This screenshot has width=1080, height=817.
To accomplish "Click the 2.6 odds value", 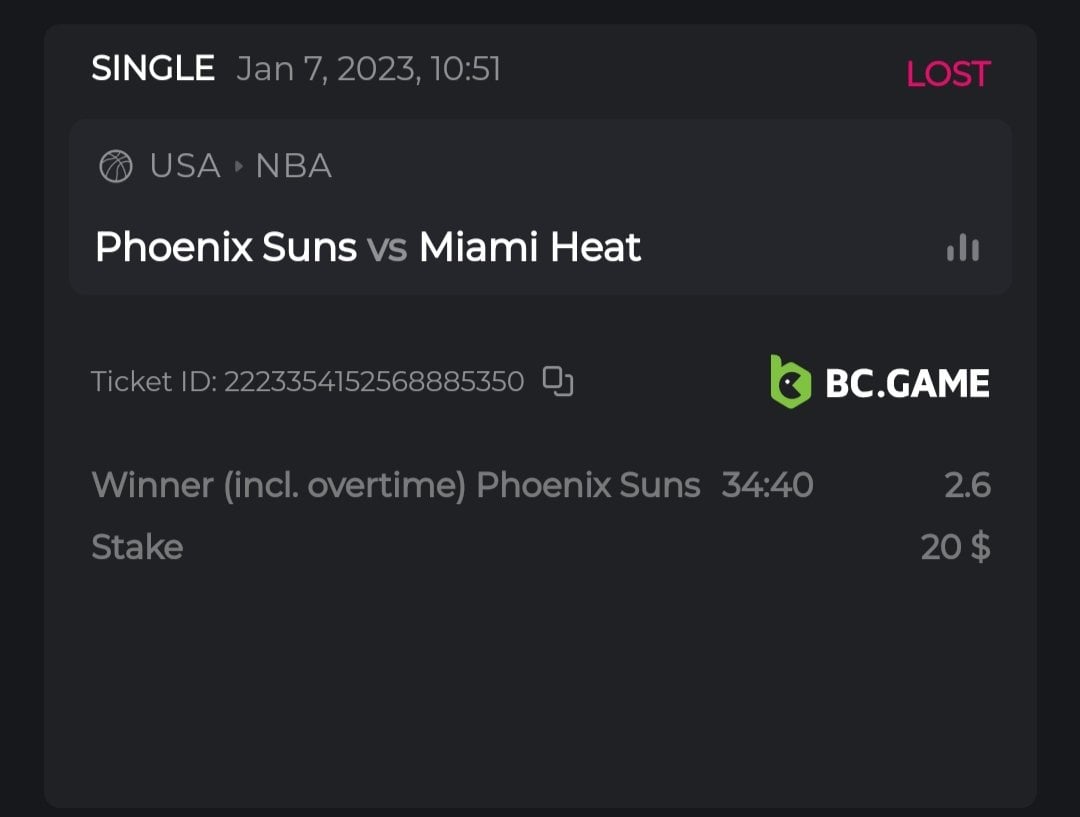I will pyautogui.click(x=967, y=485).
